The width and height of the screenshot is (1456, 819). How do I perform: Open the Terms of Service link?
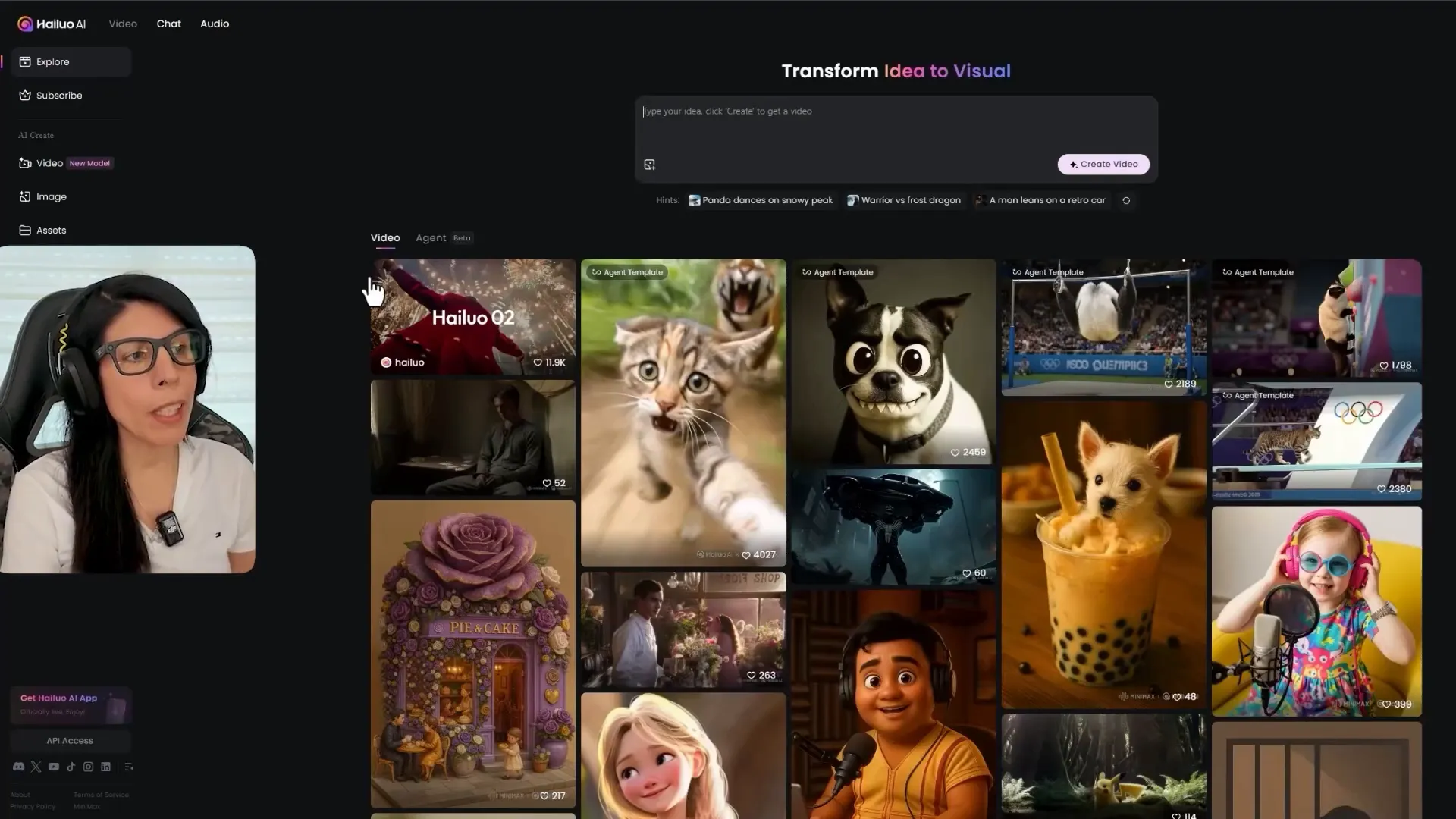(x=101, y=795)
